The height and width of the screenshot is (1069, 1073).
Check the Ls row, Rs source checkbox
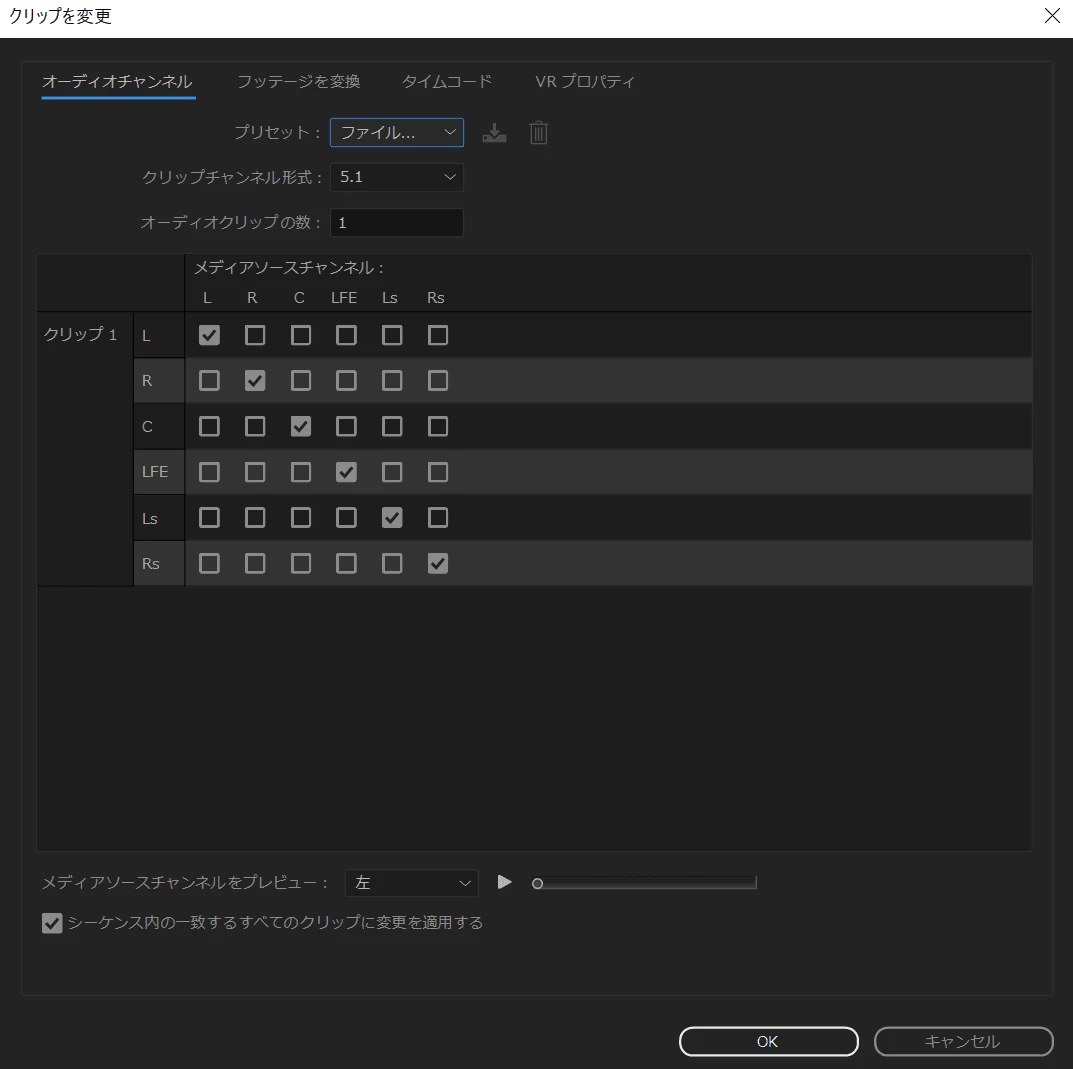pos(438,517)
